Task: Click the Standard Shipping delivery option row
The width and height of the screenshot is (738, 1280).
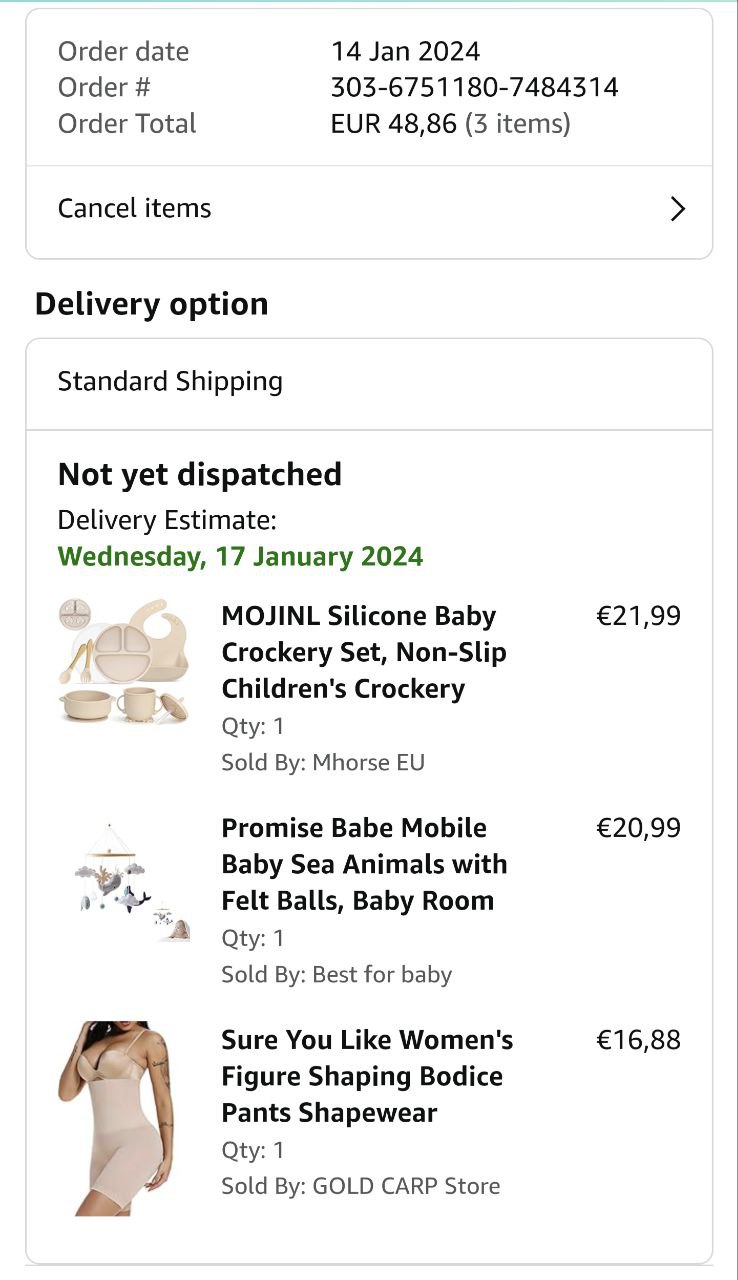Action: (x=170, y=382)
